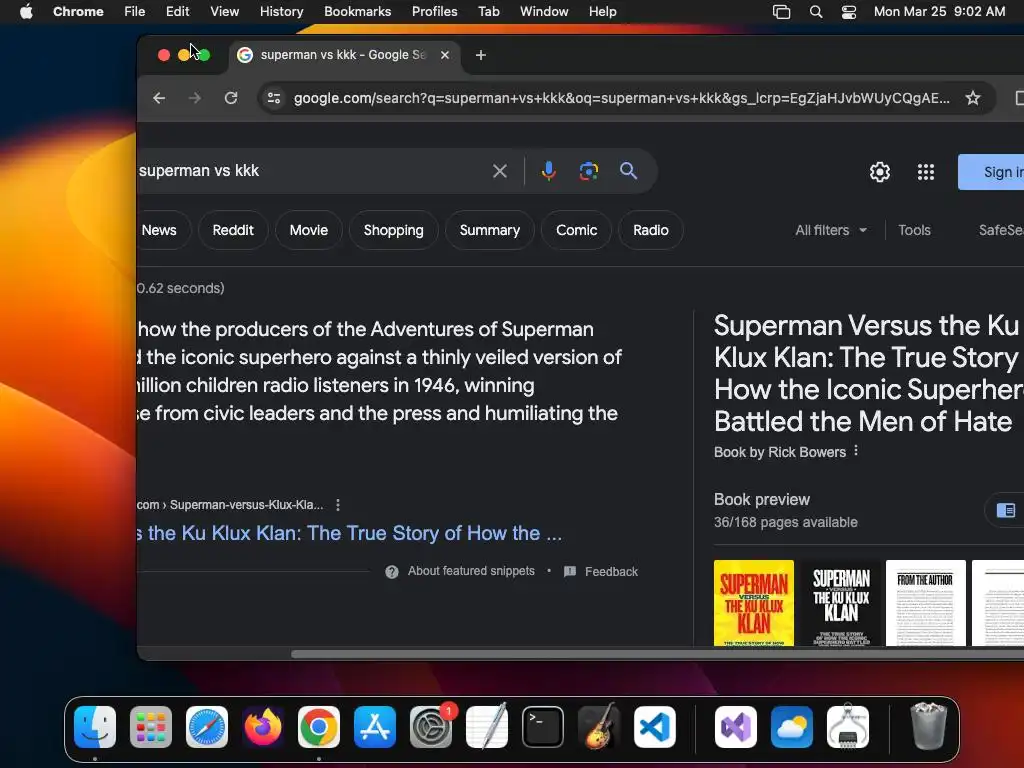The height and width of the screenshot is (768, 1024).
Task: Open Safari from the dock
Action: tap(207, 727)
